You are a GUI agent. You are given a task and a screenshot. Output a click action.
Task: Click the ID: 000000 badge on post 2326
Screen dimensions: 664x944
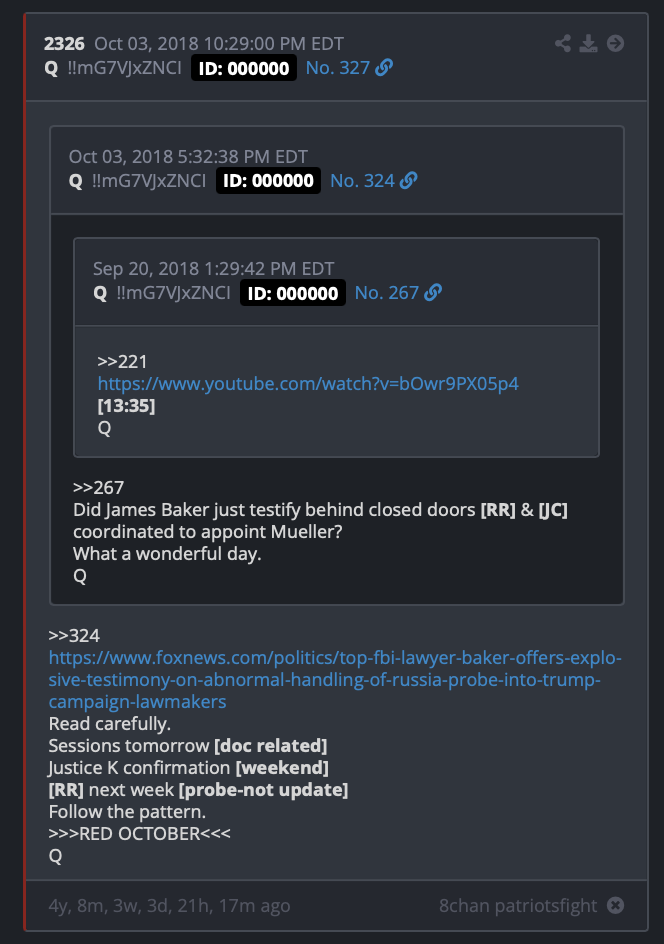[x=244, y=68]
